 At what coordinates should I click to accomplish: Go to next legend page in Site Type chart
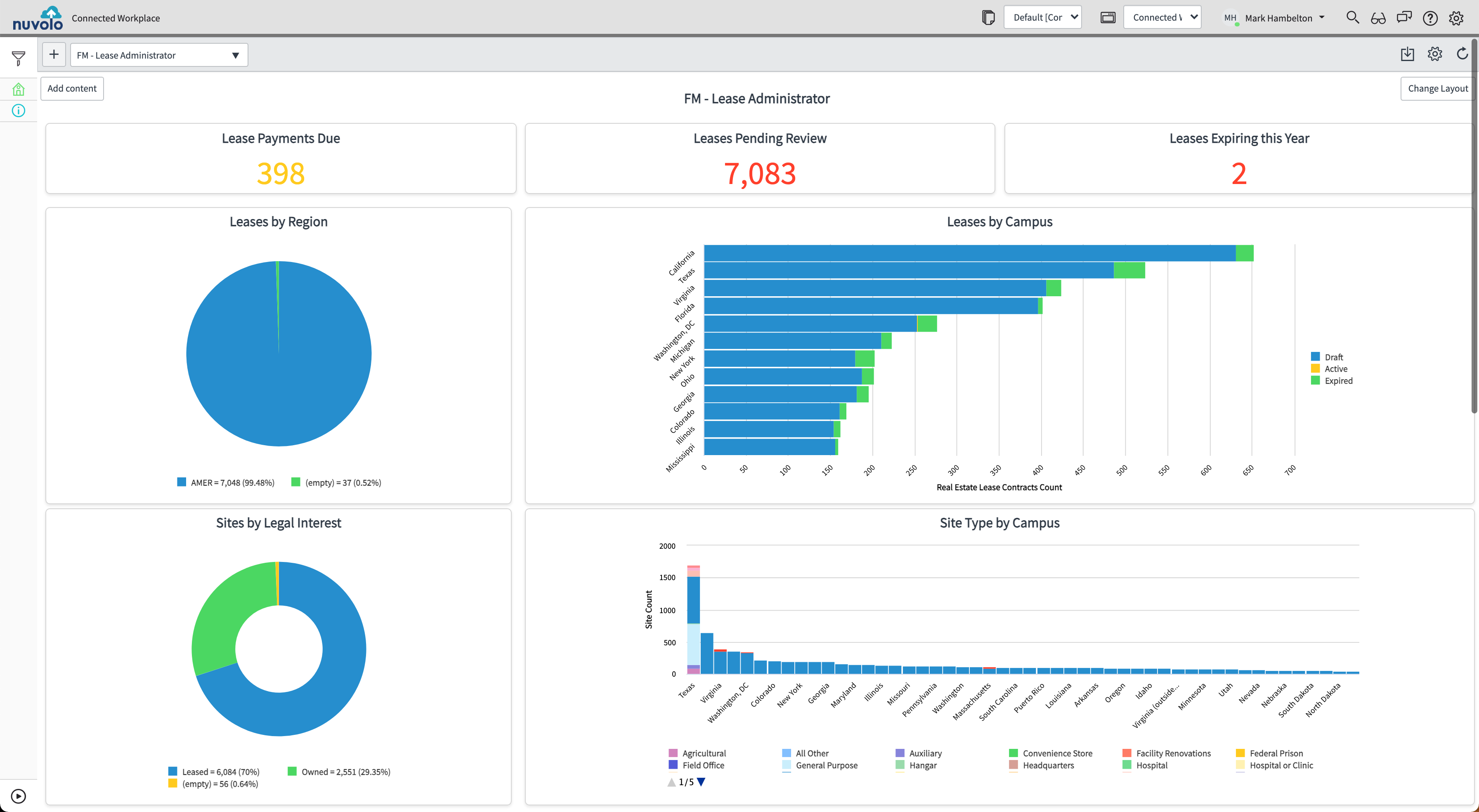click(701, 781)
